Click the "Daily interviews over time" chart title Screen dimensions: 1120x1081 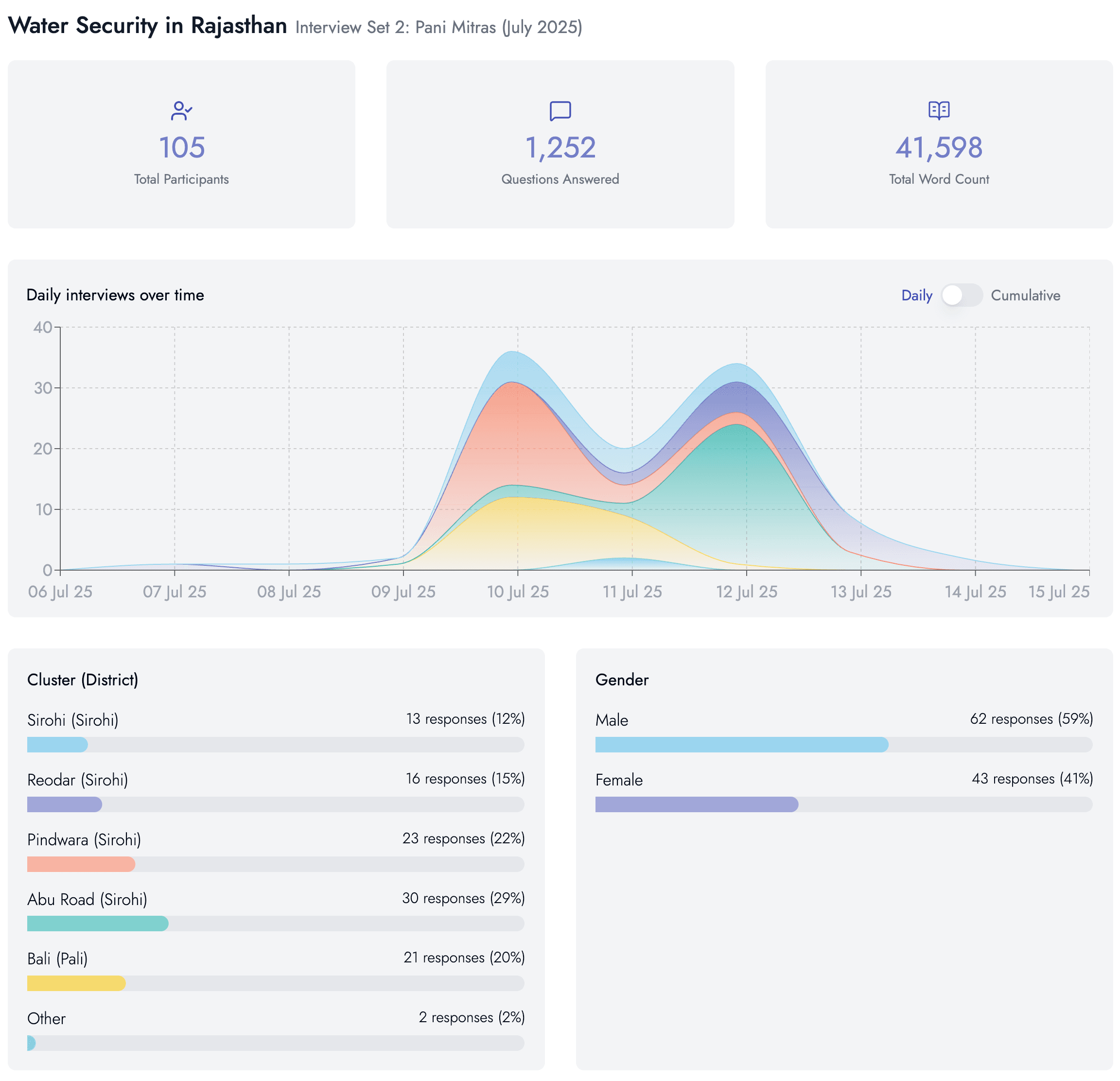(115, 295)
